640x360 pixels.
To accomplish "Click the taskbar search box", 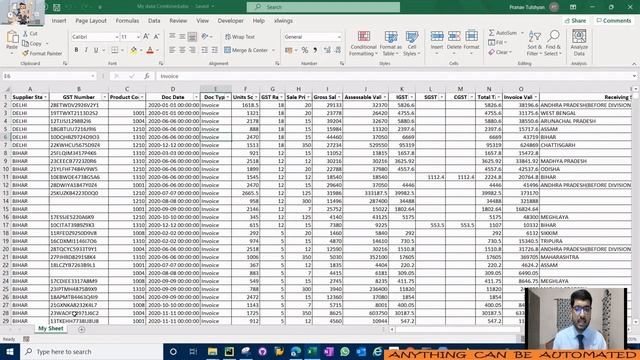I will [91, 351].
